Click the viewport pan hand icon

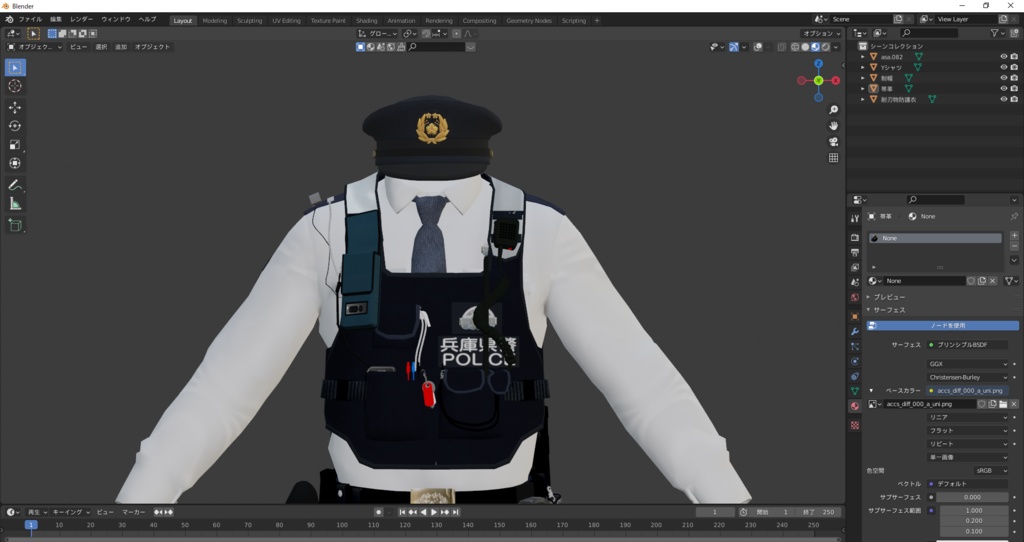pyautogui.click(x=833, y=125)
